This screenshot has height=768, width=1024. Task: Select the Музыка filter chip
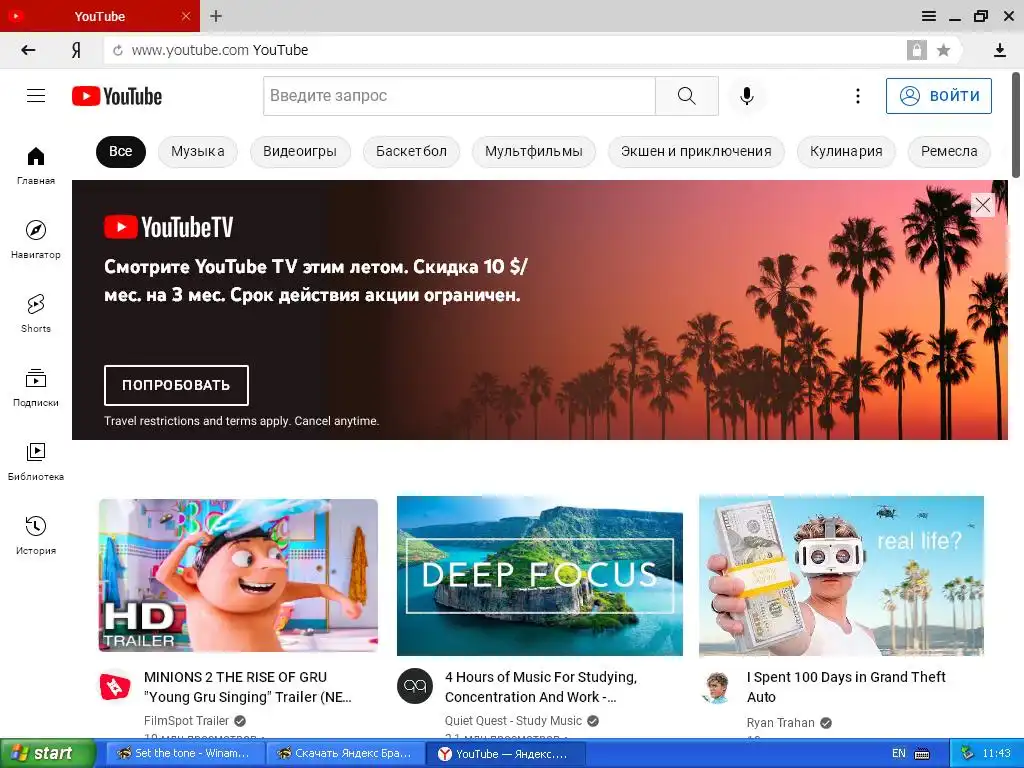pyautogui.click(x=198, y=152)
